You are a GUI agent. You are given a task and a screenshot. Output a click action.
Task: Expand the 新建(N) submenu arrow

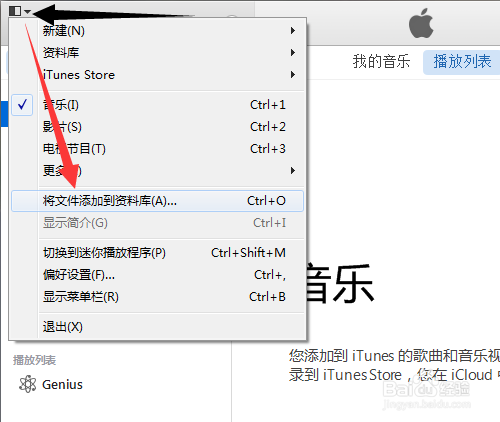293,31
